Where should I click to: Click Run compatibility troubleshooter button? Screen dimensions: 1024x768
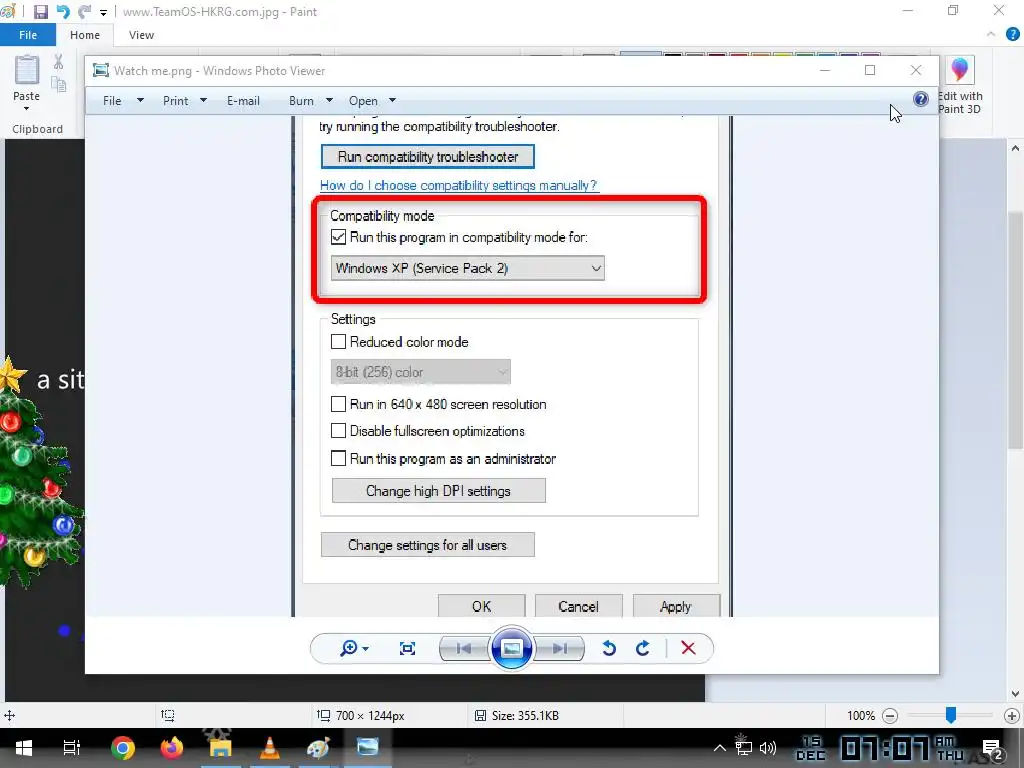click(x=428, y=157)
